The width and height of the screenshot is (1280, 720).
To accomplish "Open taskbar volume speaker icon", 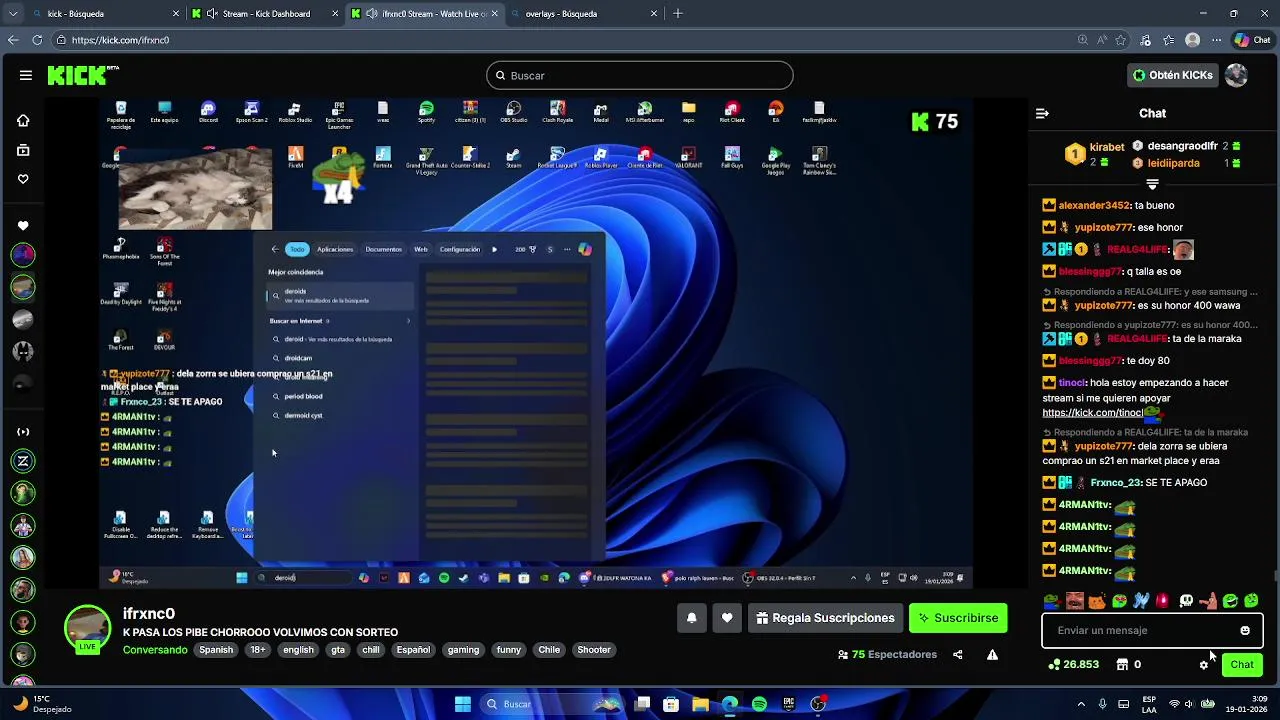I will 1189,704.
